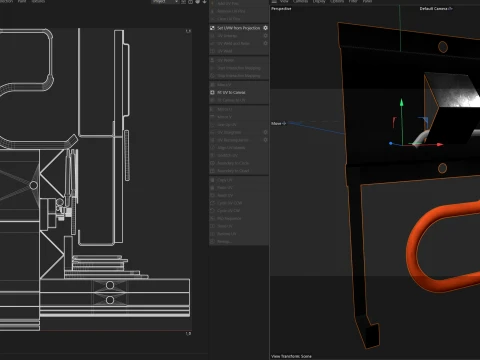Image resolution: width=480 pixels, height=360 pixels.
Task: Open UV Straighten options gear
Action: point(265,132)
